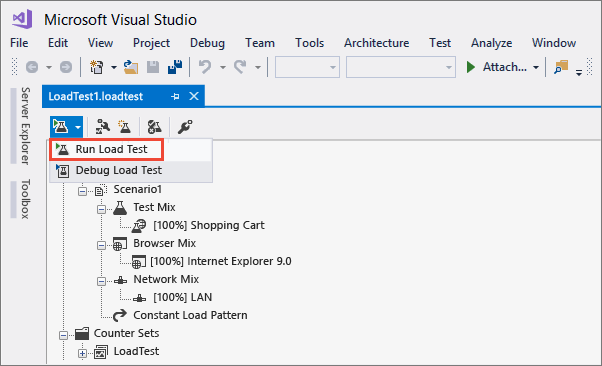602x366 pixels.
Task: Open the Tools menu
Action: (309, 43)
